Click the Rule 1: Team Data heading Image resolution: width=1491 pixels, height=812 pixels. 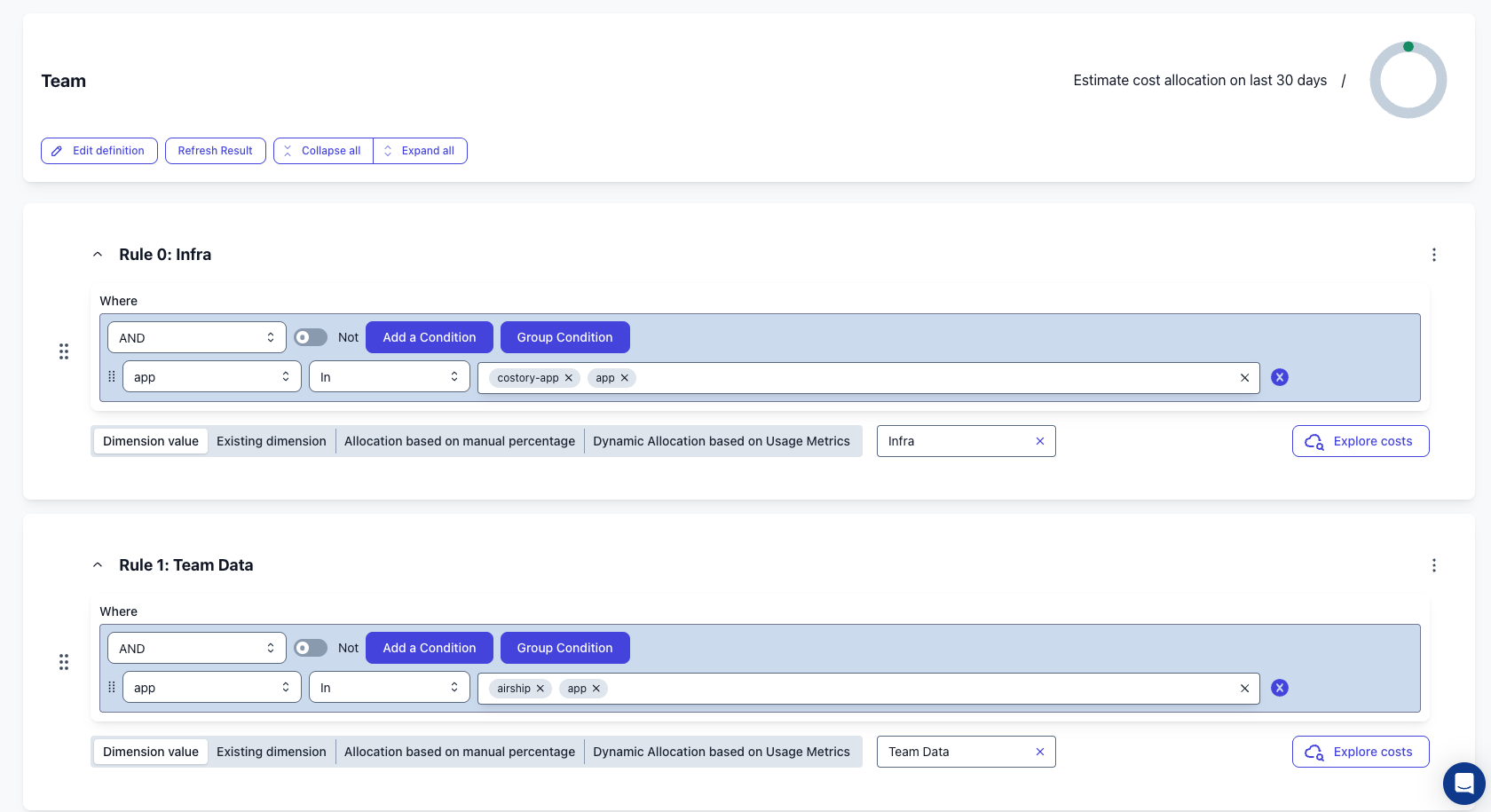(x=186, y=565)
